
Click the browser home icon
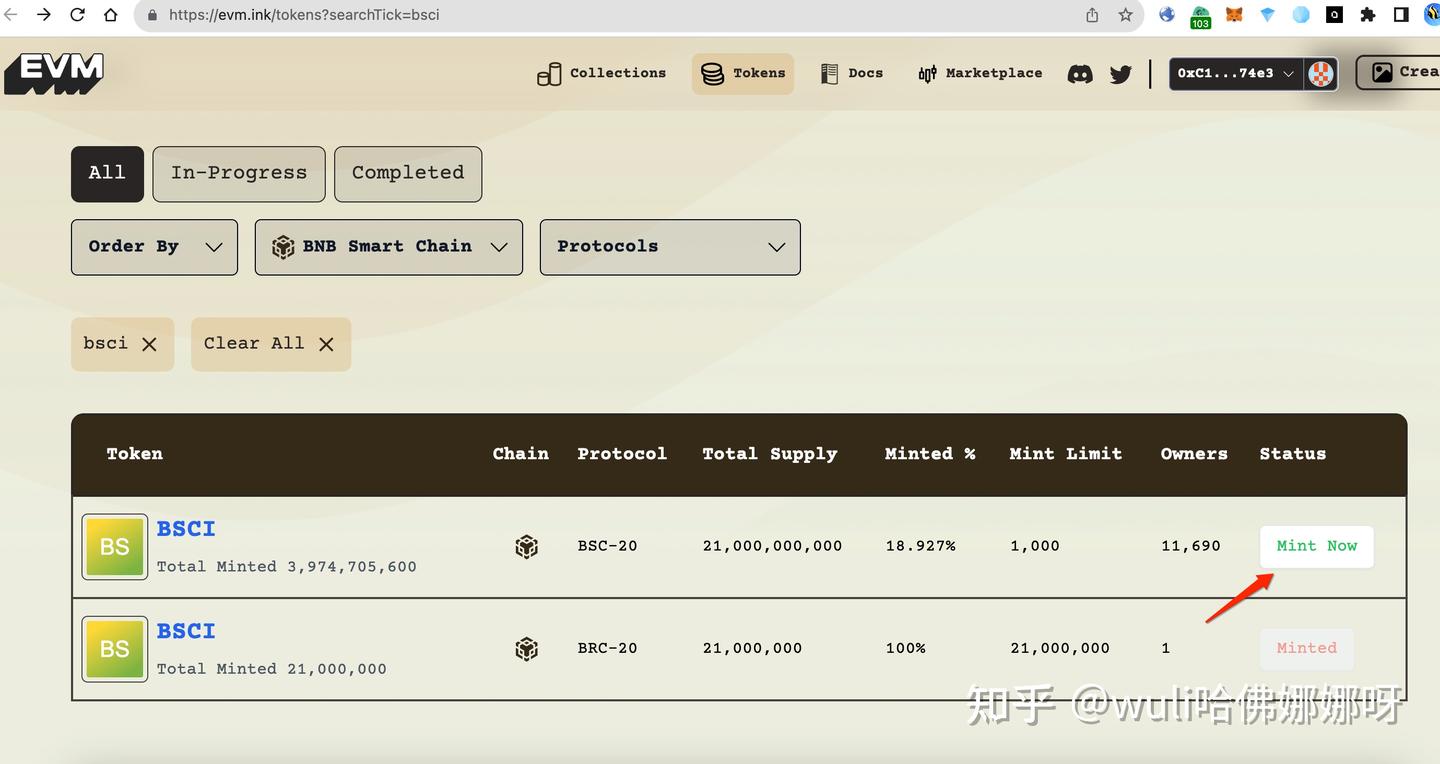point(110,15)
